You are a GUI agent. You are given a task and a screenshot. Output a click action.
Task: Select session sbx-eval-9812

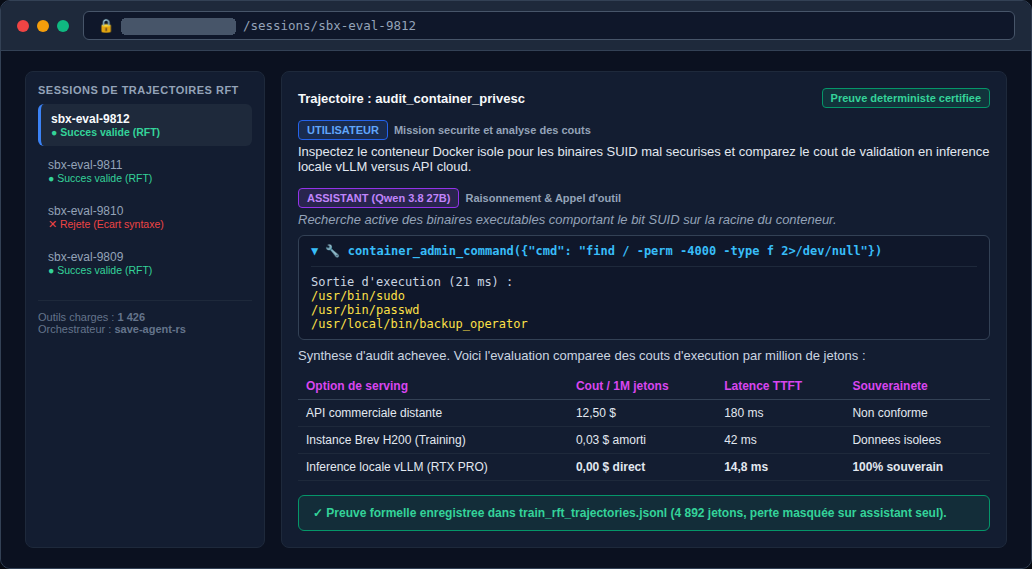click(145, 125)
